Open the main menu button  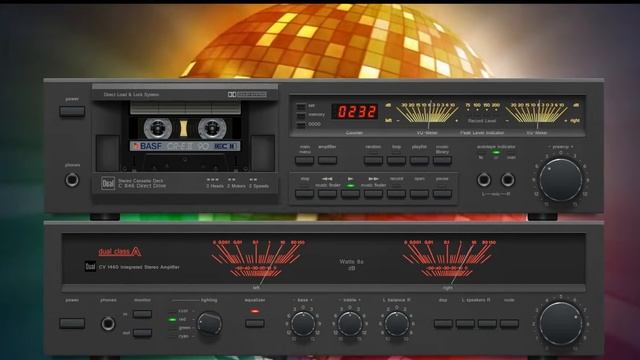point(304,160)
